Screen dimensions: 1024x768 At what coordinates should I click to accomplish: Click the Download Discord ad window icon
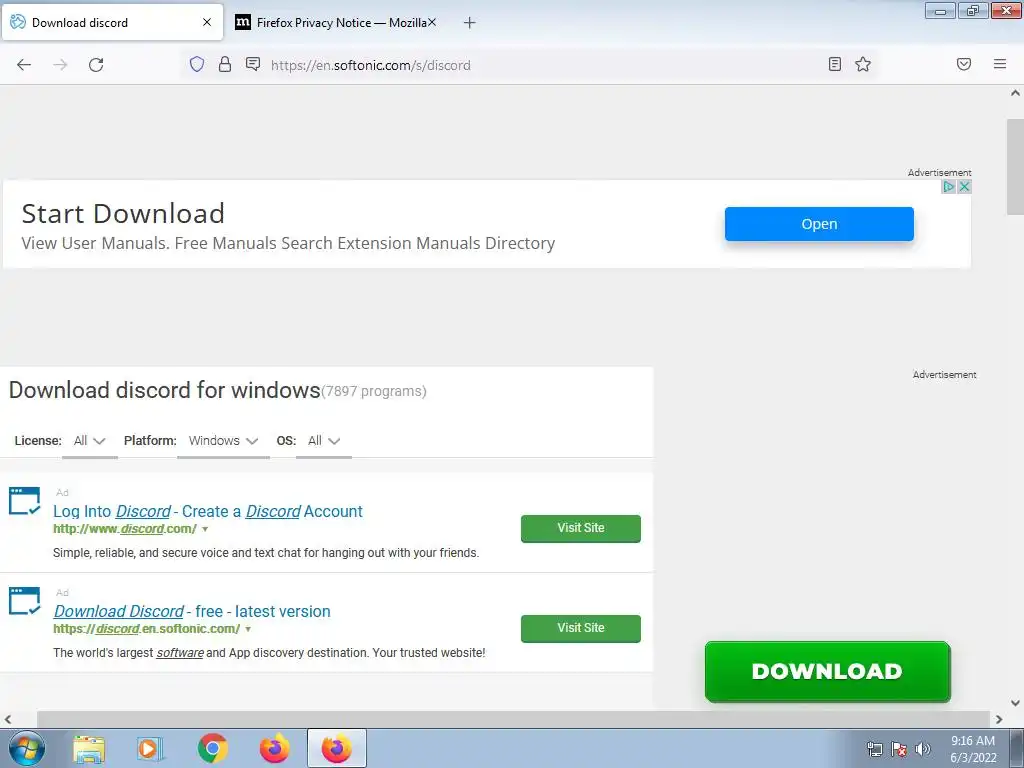coord(24,601)
